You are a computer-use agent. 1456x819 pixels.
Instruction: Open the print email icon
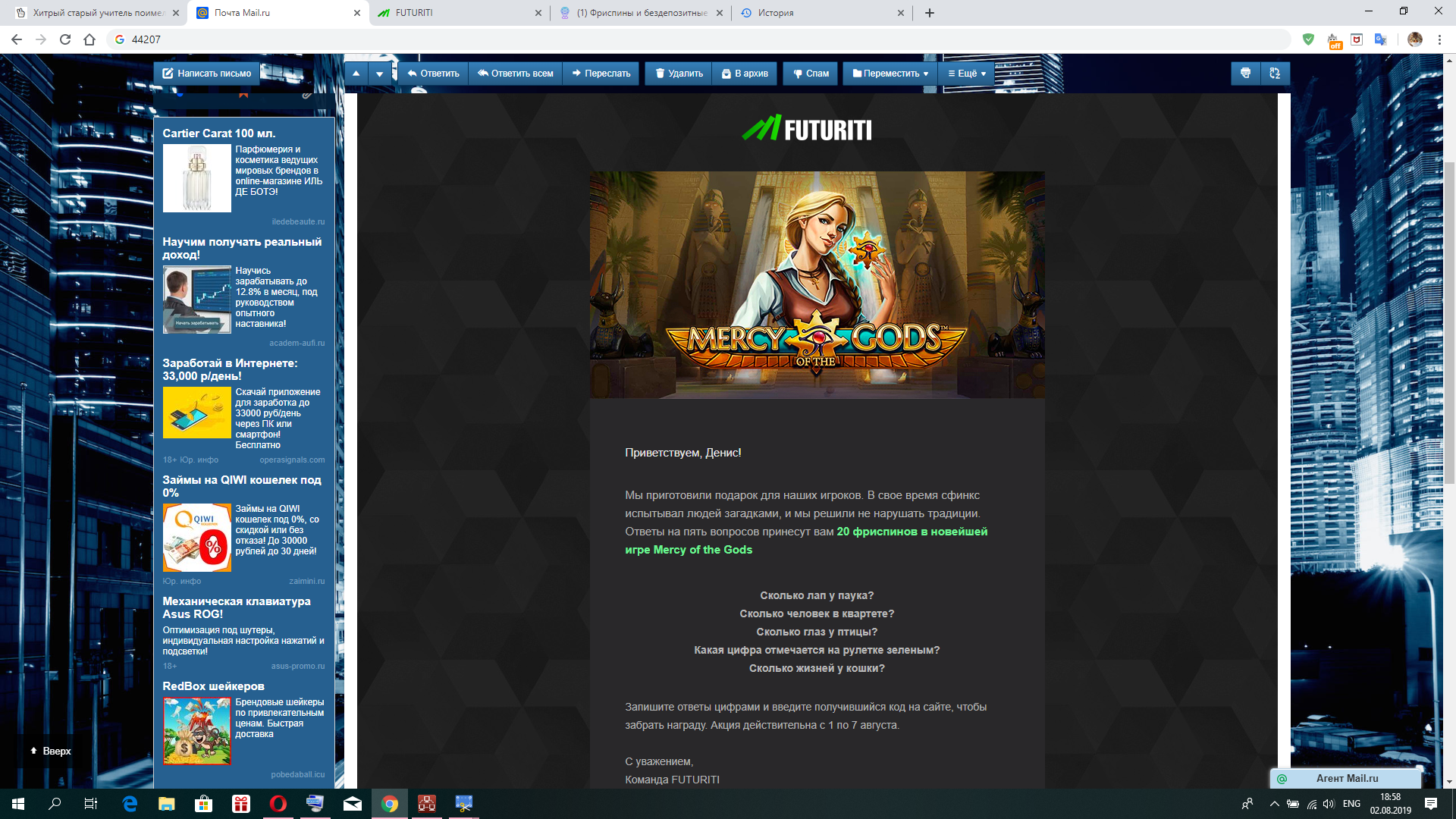click(x=1245, y=74)
